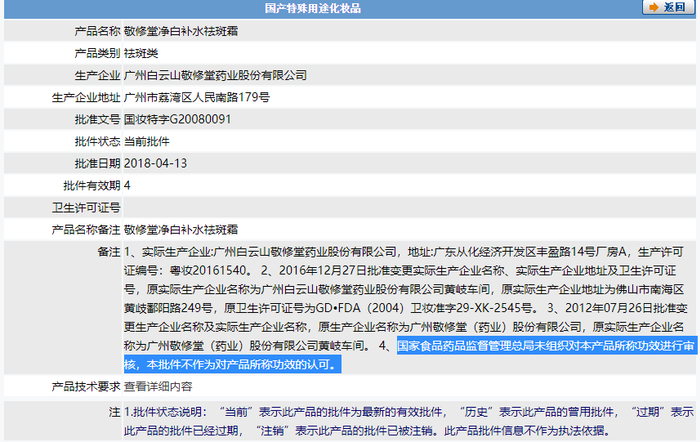The image size is (700, 442).
Task: Click the 产品名称 label
Action: pos(97,31)
